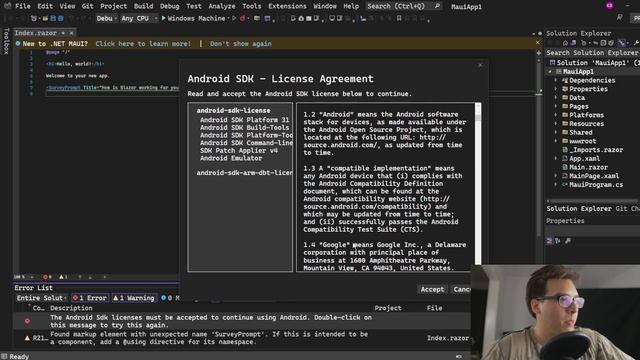
Task: Click the Properties panel wrench icon
Action: [x=568, y=241]
